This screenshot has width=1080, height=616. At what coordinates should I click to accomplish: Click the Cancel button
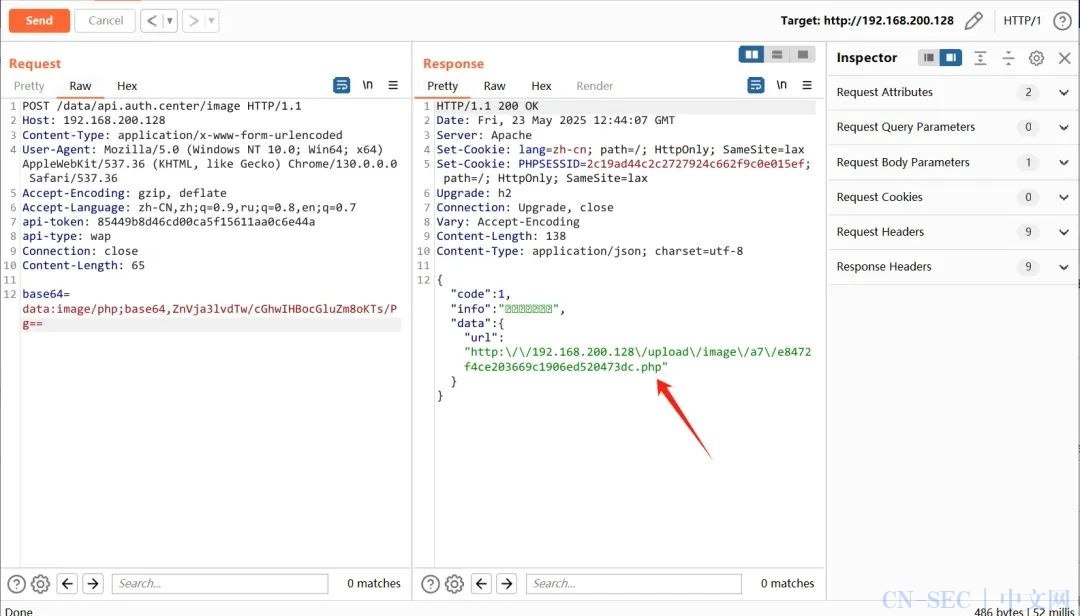[x=105, y=21]
